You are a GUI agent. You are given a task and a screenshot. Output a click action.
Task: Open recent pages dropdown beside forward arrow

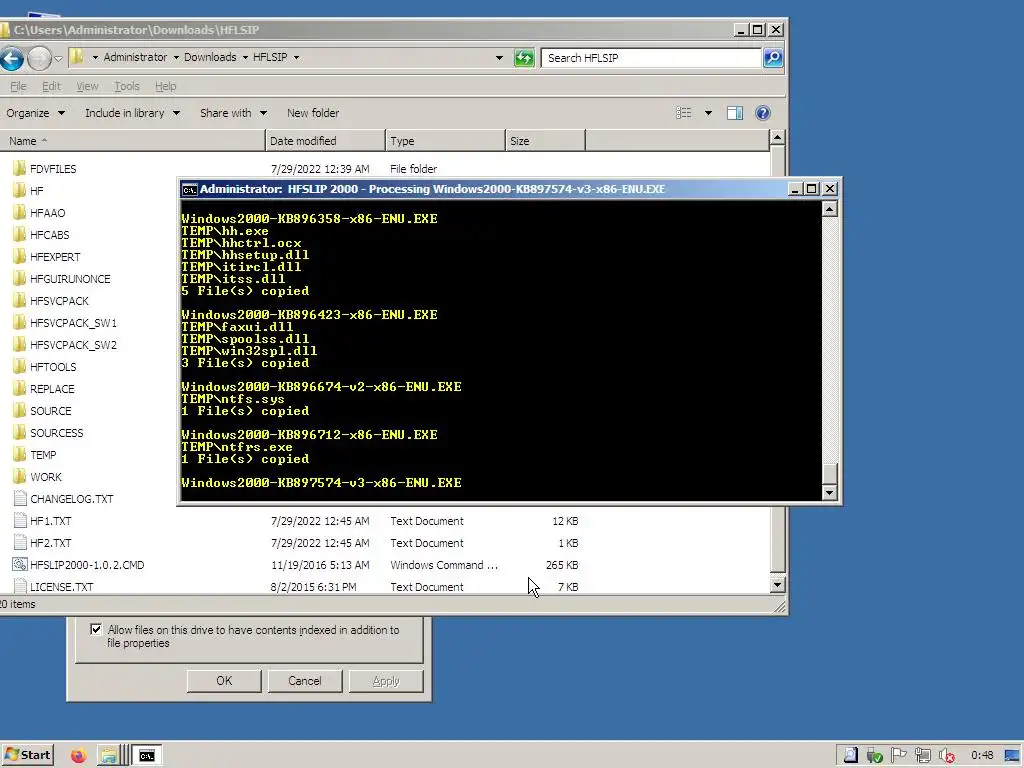58,58
